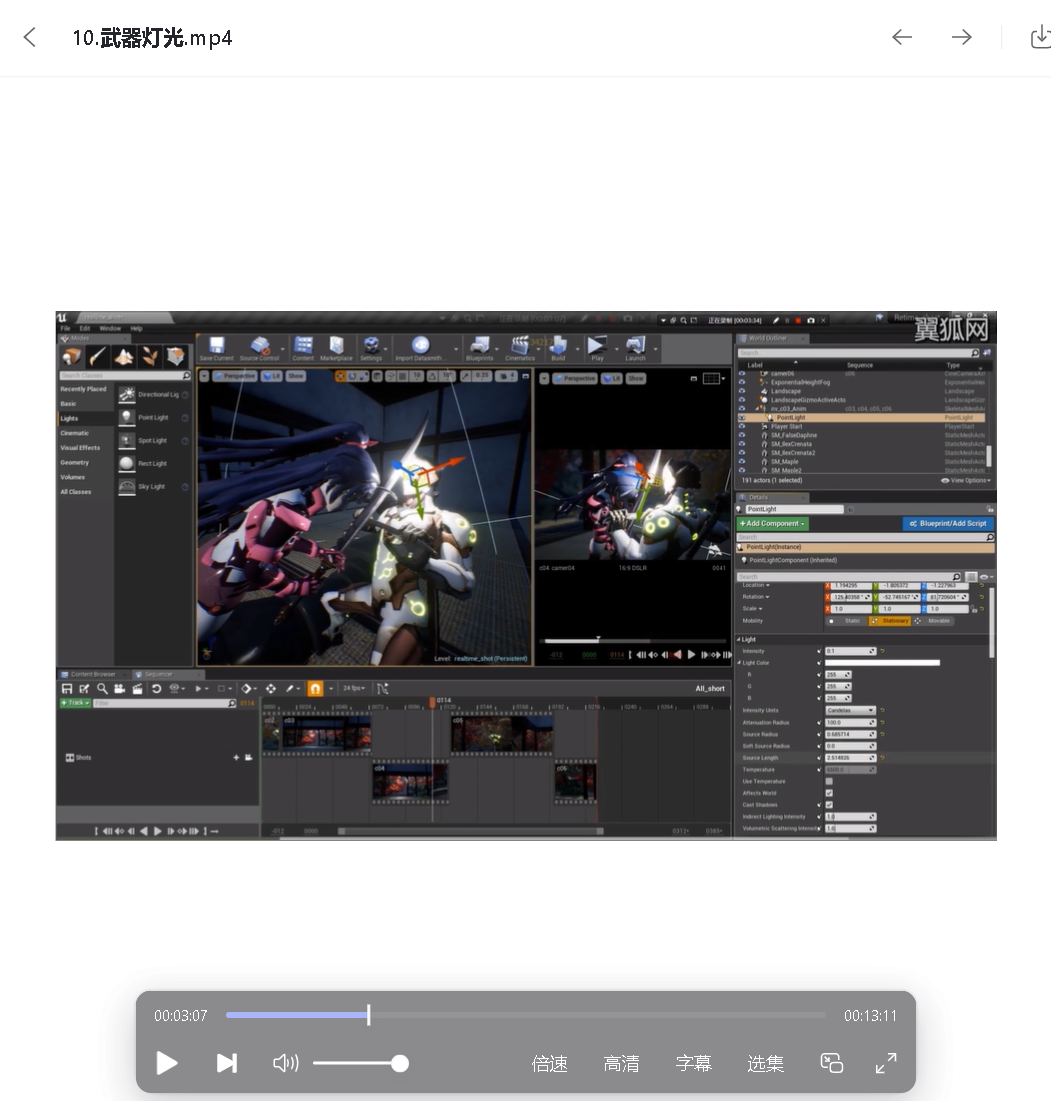Toggle visibility eye for SM_FalseDaphne

click(741, 435)
